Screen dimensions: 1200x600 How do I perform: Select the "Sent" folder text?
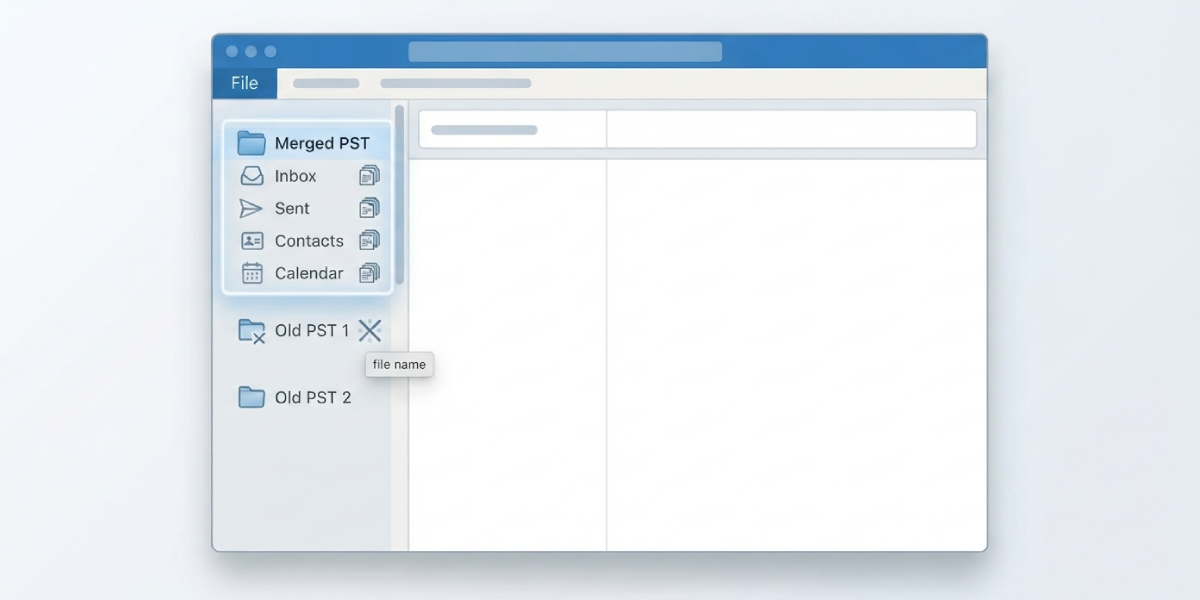(292, 208)
